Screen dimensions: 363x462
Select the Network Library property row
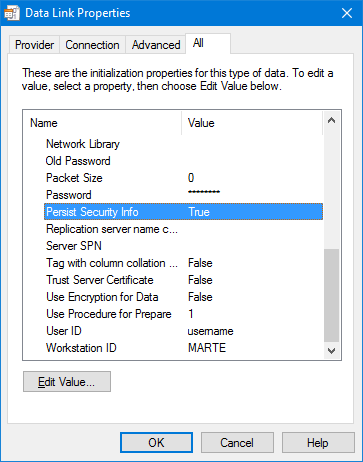tap(183, 144)
